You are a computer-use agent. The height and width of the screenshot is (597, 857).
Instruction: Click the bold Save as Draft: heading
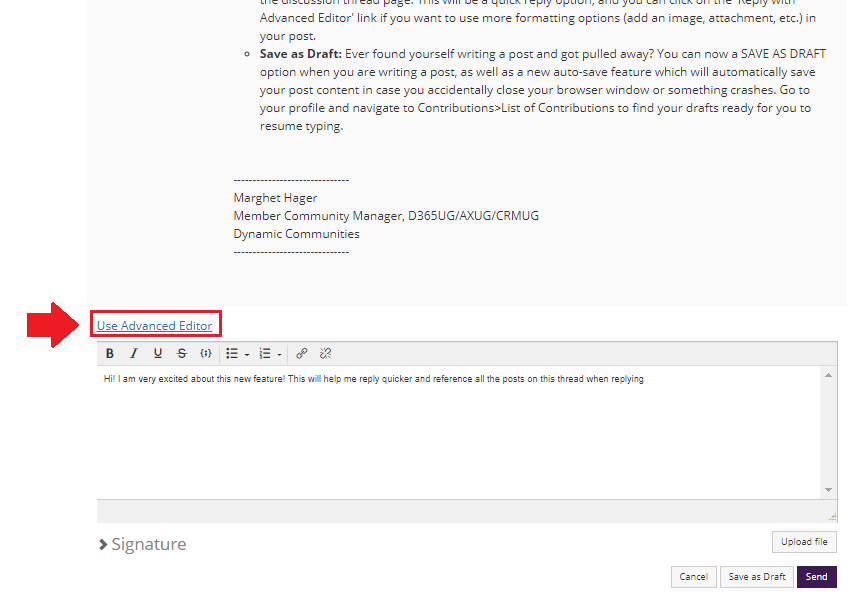301,54
